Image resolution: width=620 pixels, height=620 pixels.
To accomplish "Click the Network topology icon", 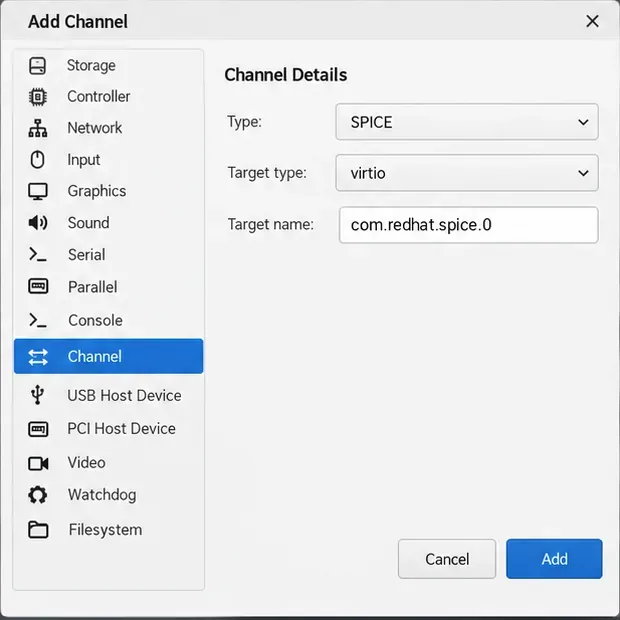I will [x=38, y=128].
